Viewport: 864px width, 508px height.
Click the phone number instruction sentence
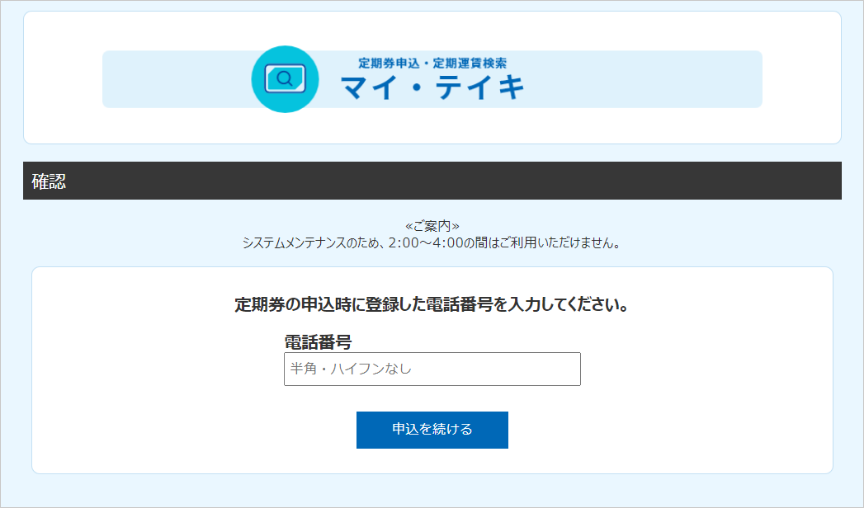click(x=432, y=304)
